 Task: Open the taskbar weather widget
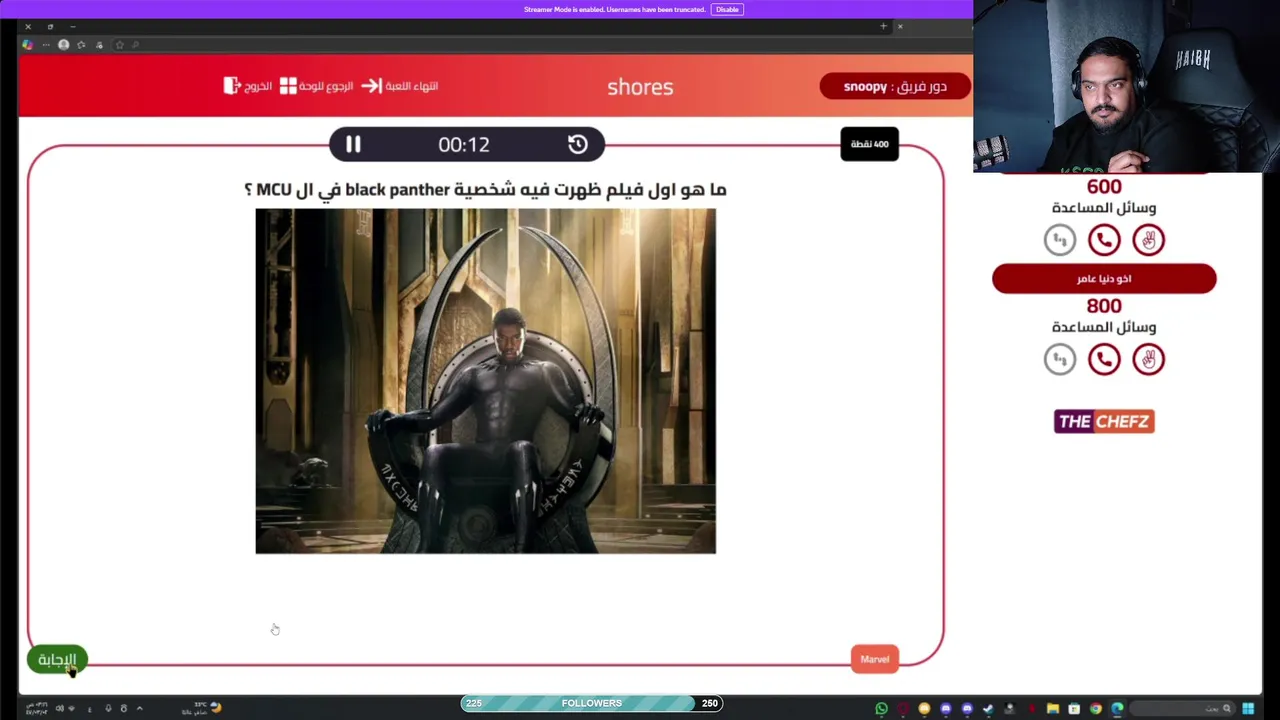(x=202, y=708)
